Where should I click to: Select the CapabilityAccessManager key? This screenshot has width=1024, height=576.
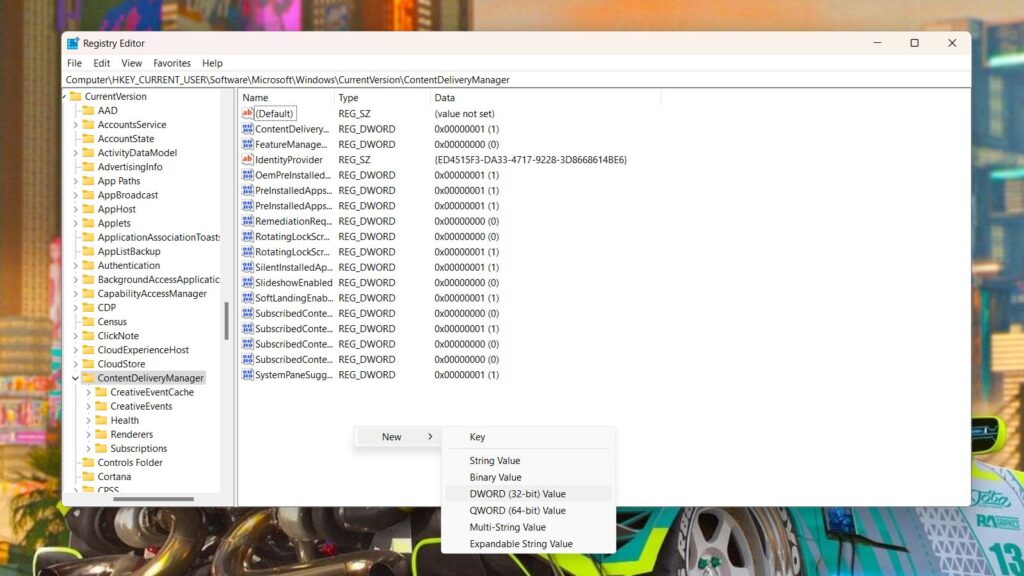[152, 294]
